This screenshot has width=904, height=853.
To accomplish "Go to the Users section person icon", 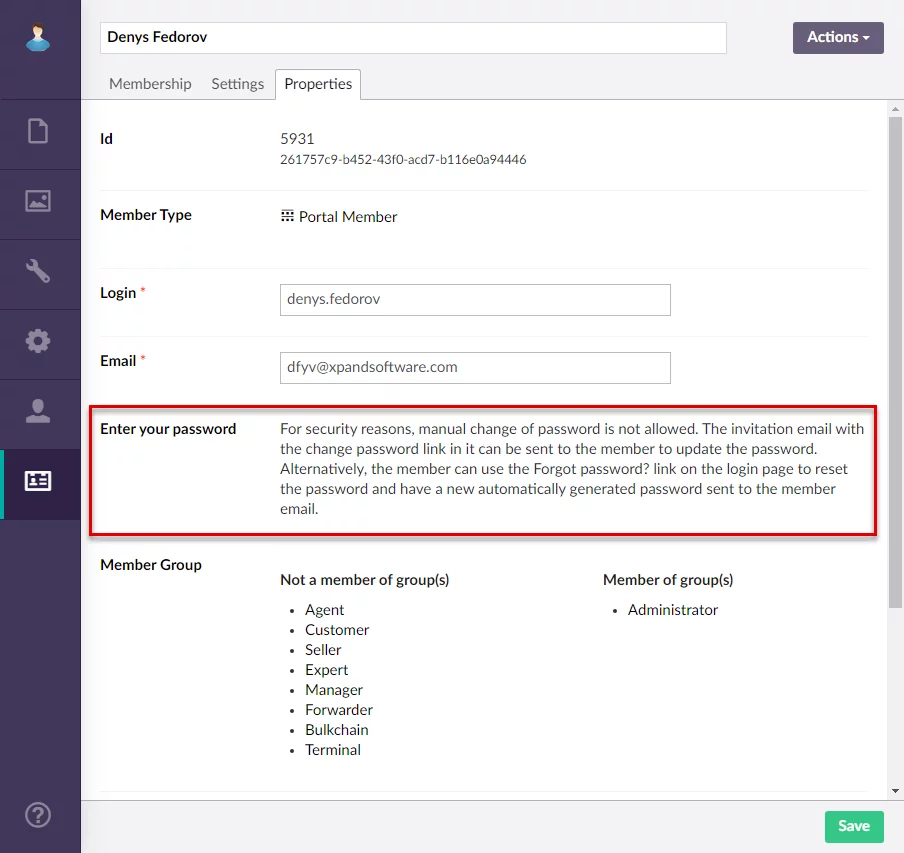I will (38, 411).
